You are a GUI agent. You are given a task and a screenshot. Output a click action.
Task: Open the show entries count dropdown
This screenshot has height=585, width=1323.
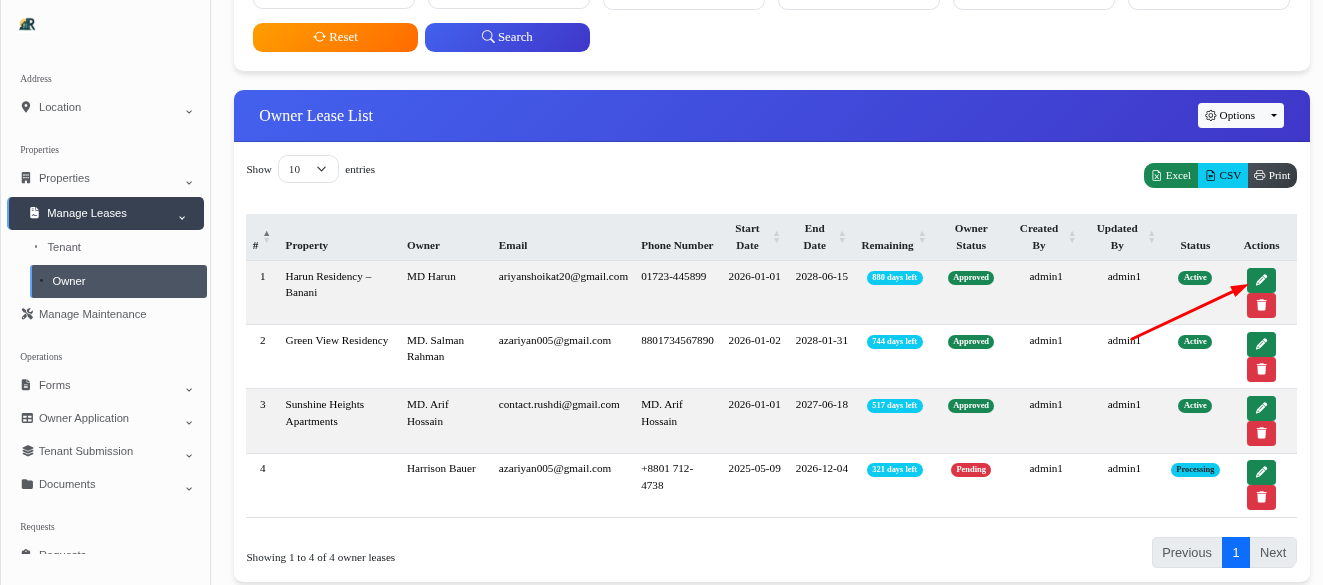click(308, 169)
